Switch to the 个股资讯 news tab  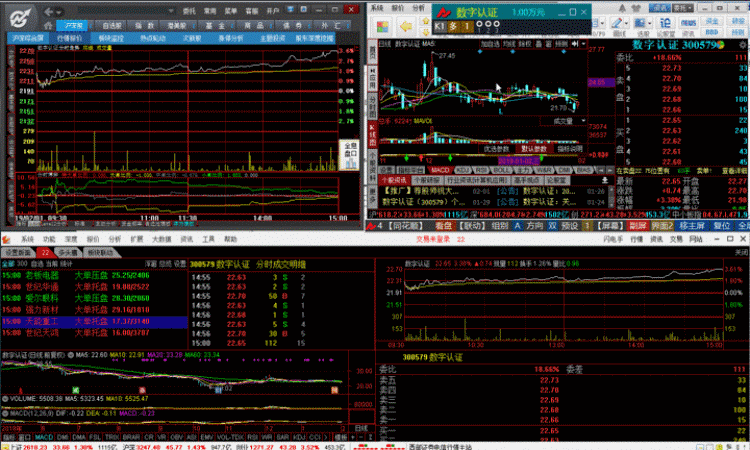tap(394, 180)
